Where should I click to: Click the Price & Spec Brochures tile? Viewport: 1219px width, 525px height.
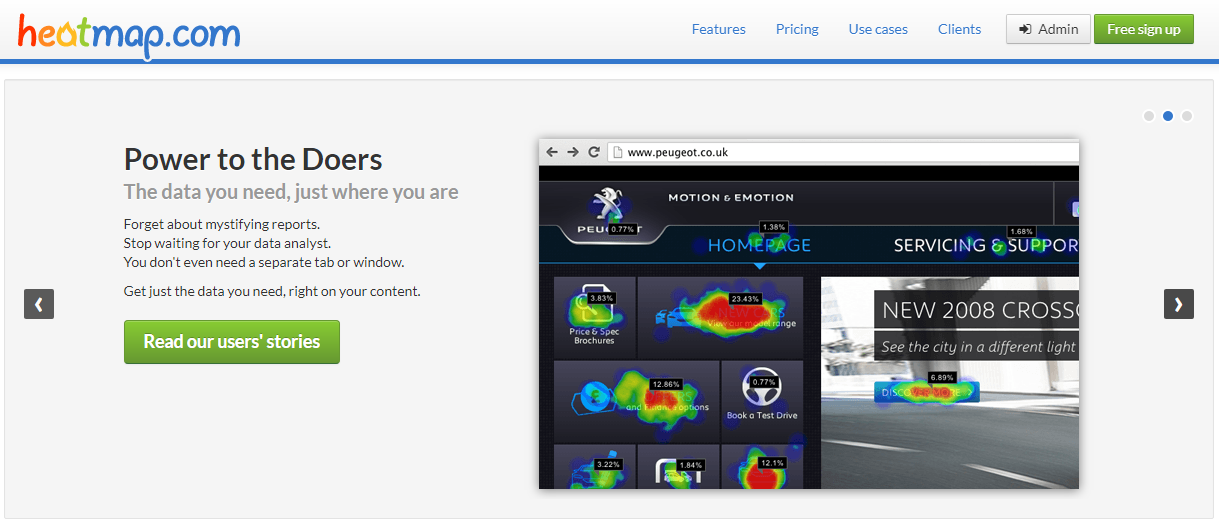[x=594, y=317]
